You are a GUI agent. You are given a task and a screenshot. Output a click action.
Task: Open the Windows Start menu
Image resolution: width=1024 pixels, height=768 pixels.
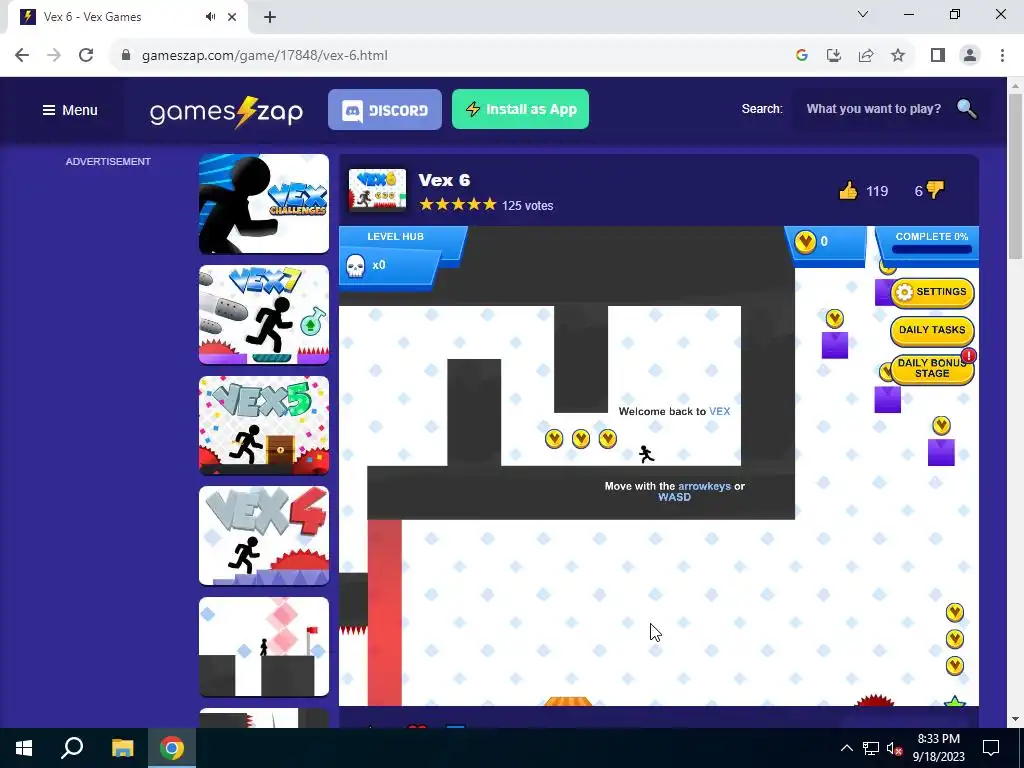click(24, 748)
